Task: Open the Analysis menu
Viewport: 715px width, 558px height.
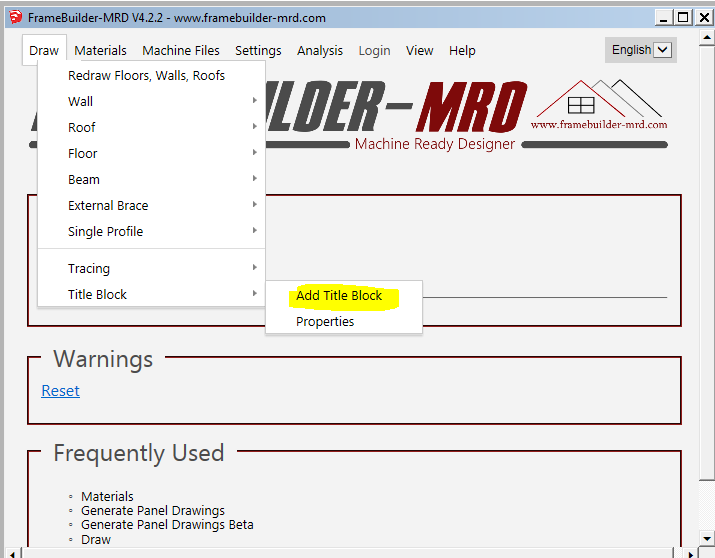Action: (320, 50)
